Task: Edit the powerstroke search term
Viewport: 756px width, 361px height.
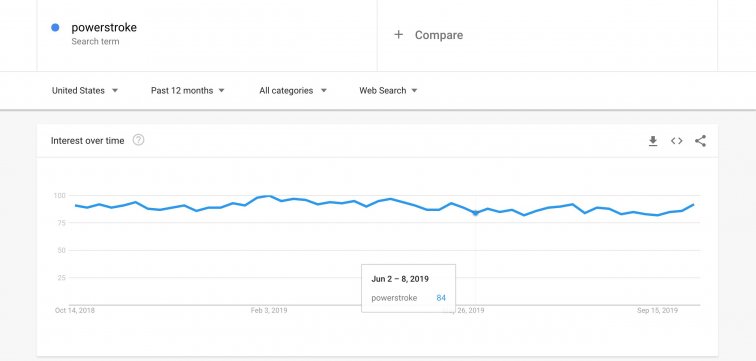Action: pos(104,27)
